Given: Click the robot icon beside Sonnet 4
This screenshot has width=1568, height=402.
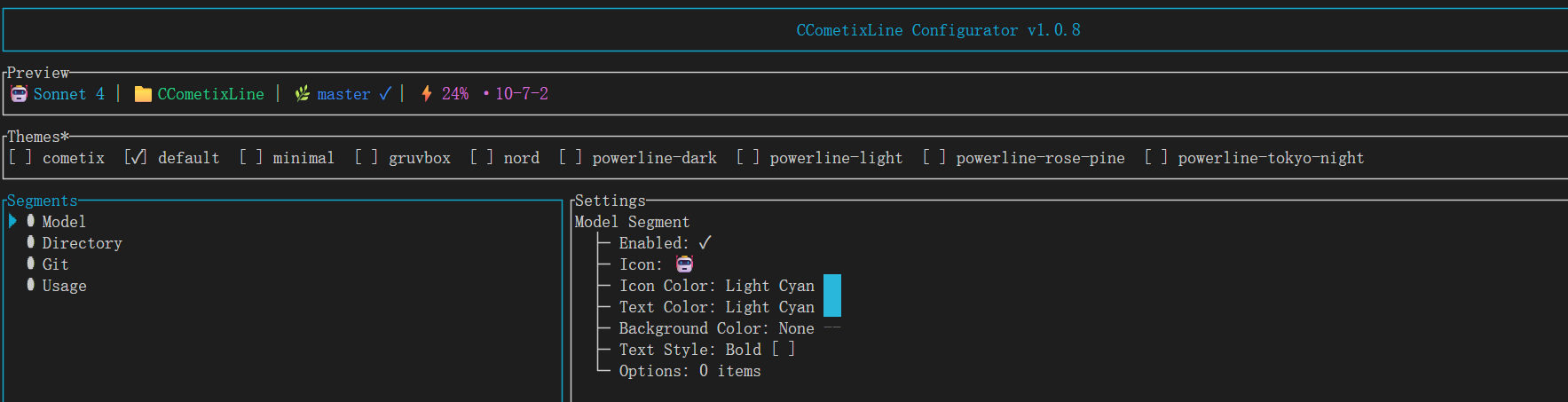Looking at the screenshot, I should coord(19,93).
